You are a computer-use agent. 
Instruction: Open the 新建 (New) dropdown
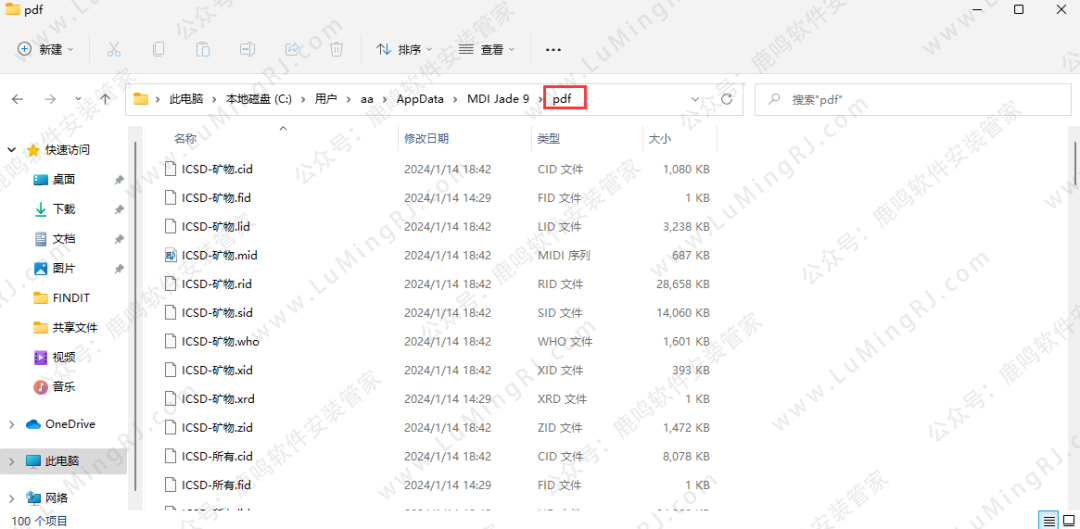(45, 49)
